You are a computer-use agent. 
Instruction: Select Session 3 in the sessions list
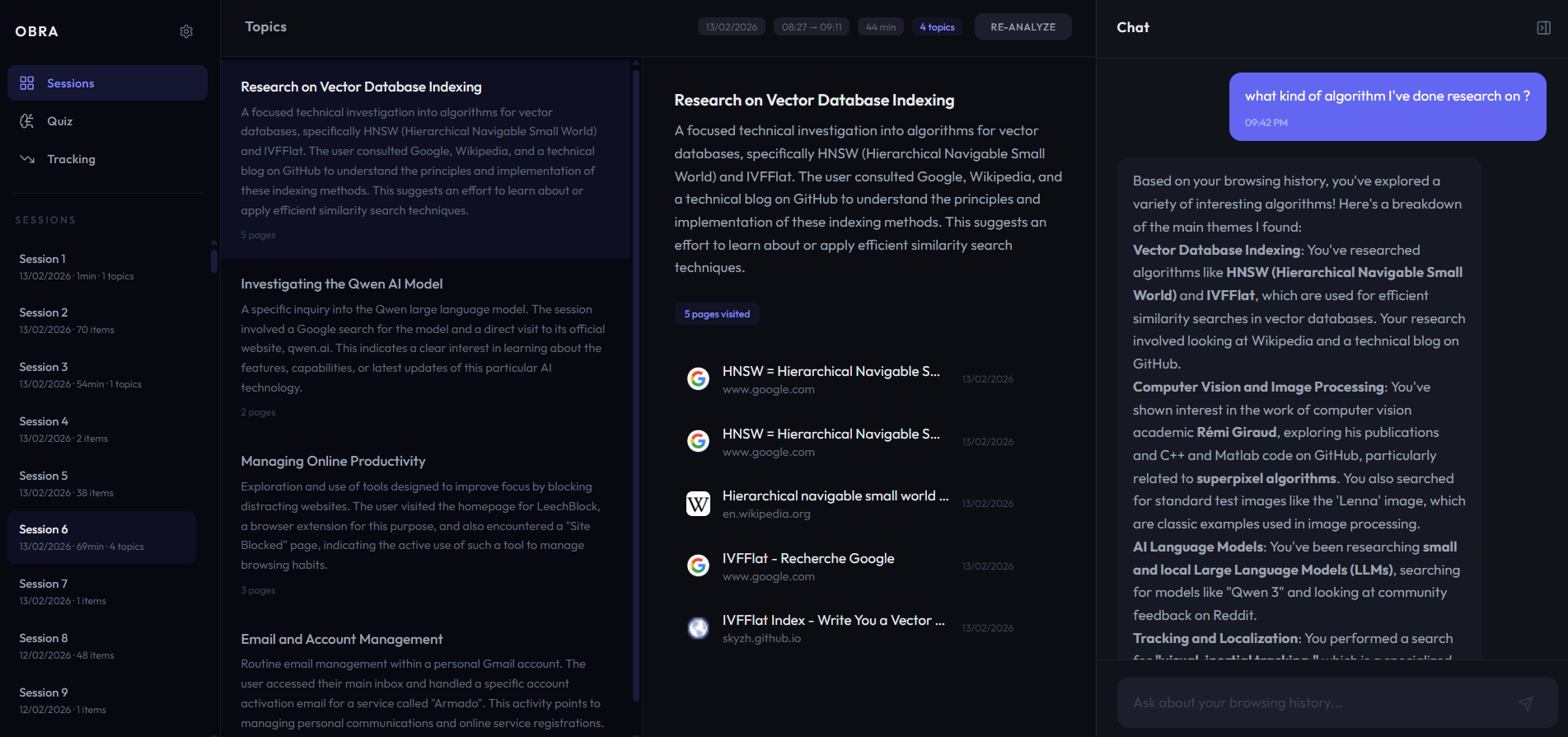pos(102,374)
